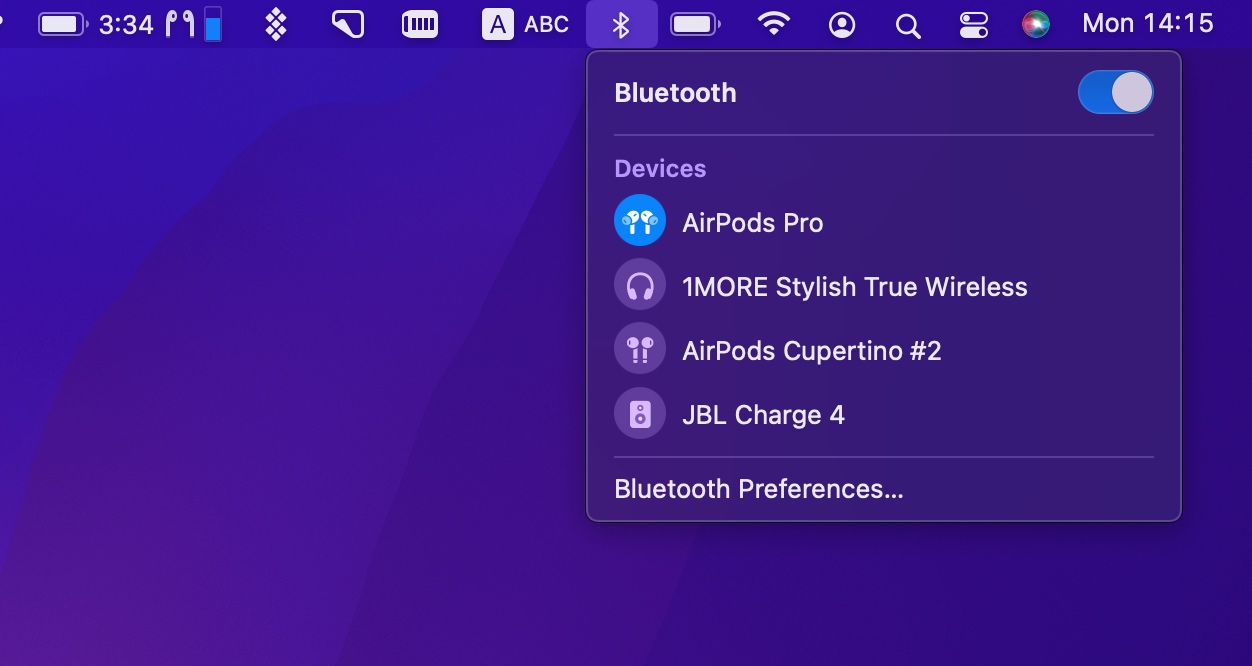Open Spotlight search magnifier

(x=908, y=25)
